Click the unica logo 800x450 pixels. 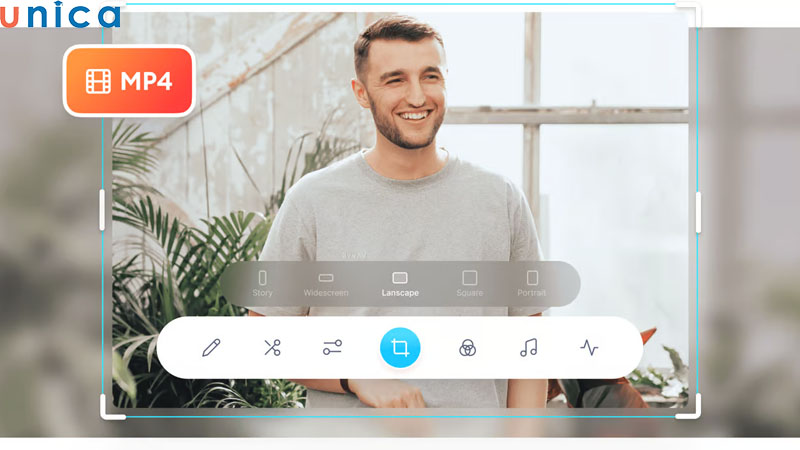point(60,14)
